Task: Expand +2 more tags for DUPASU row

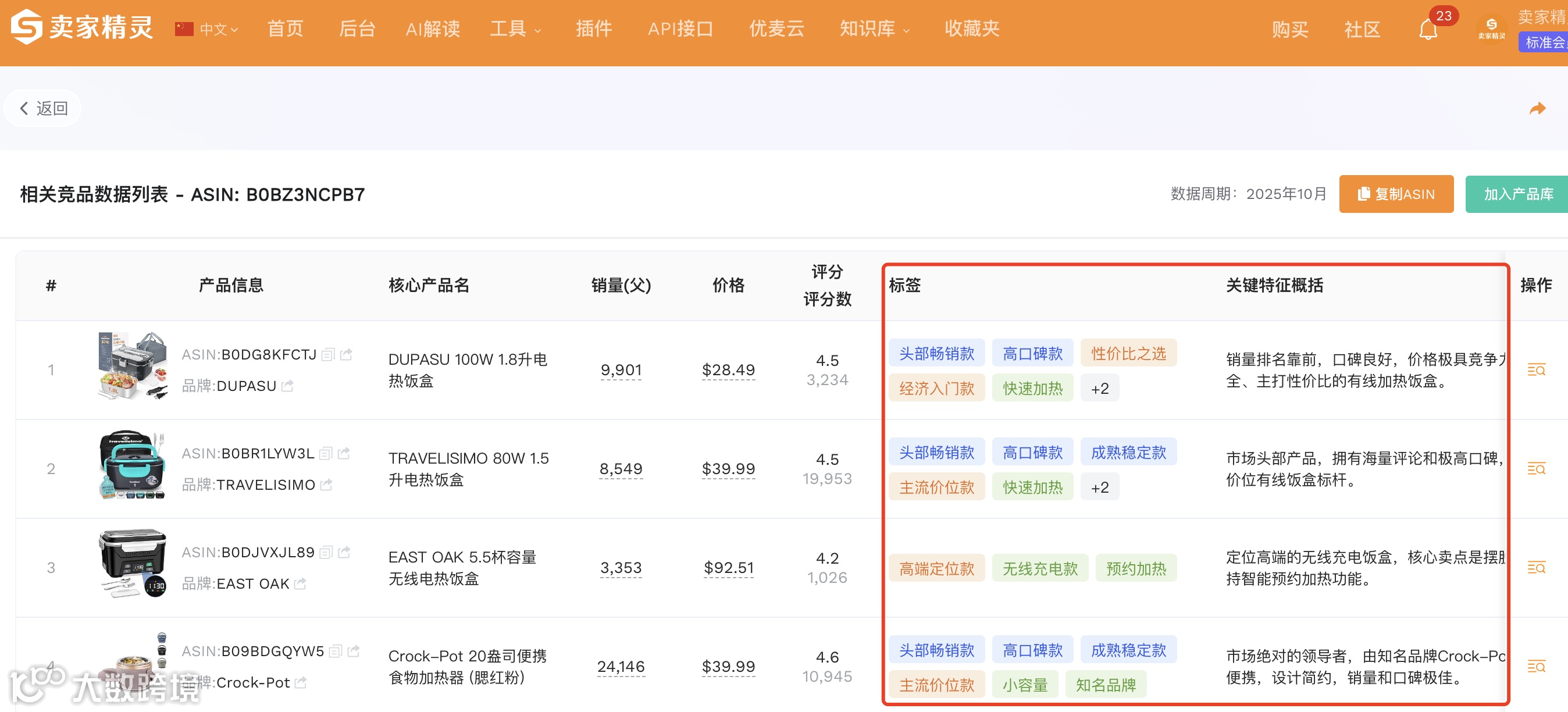Action: coord(1099,388)
